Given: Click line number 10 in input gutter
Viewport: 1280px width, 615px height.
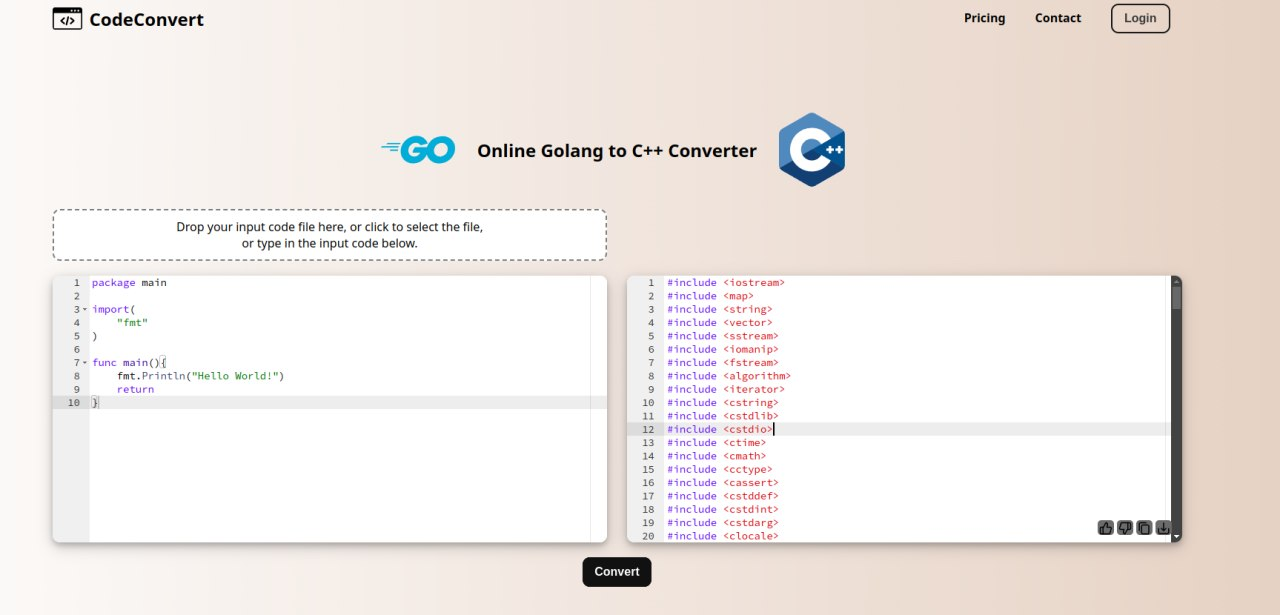Looking at the screenshot, I should pyautogui.click(x=74, y=403).
